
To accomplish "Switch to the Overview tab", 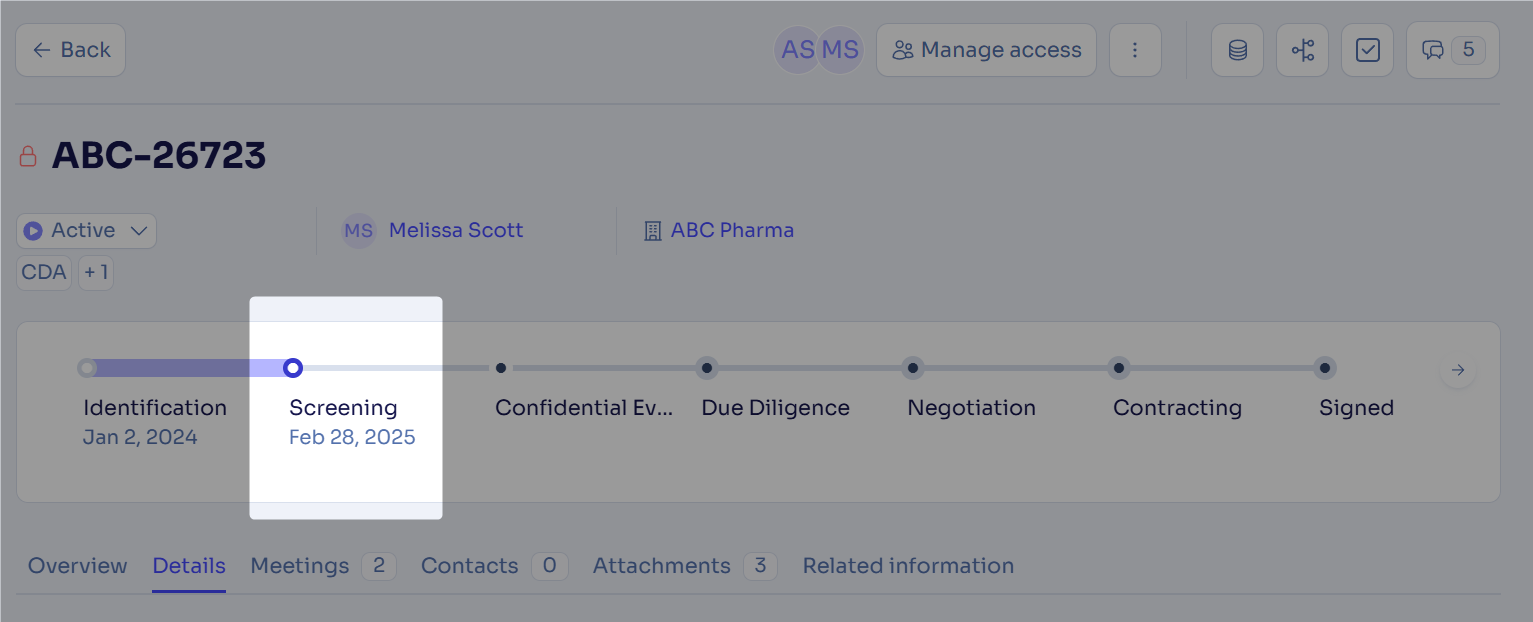I will pos(77,566).
